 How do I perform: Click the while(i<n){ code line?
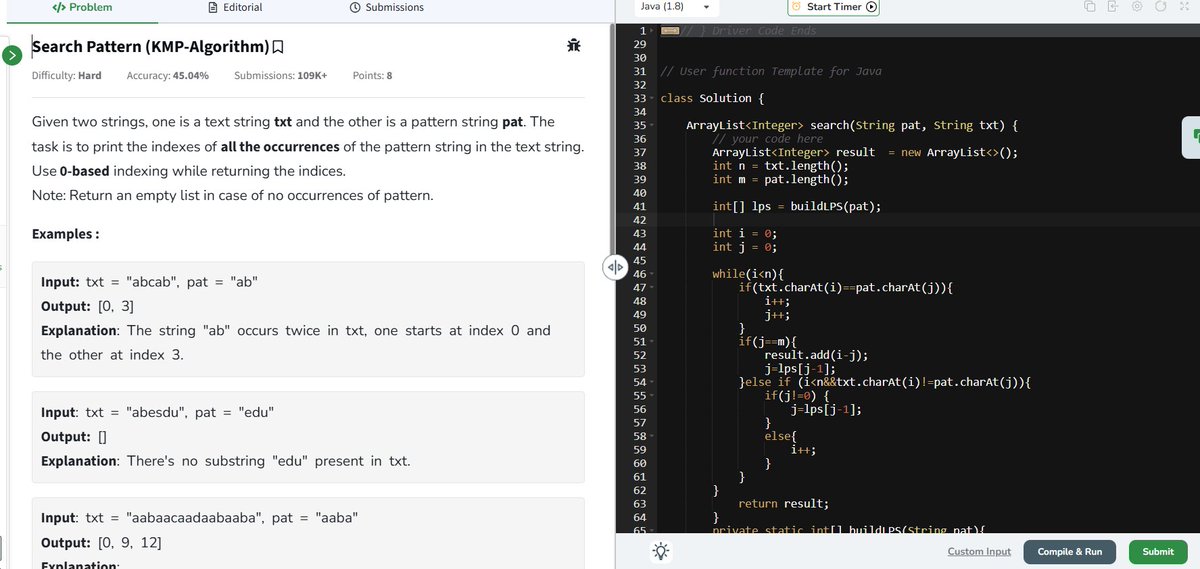click(748, 274)
